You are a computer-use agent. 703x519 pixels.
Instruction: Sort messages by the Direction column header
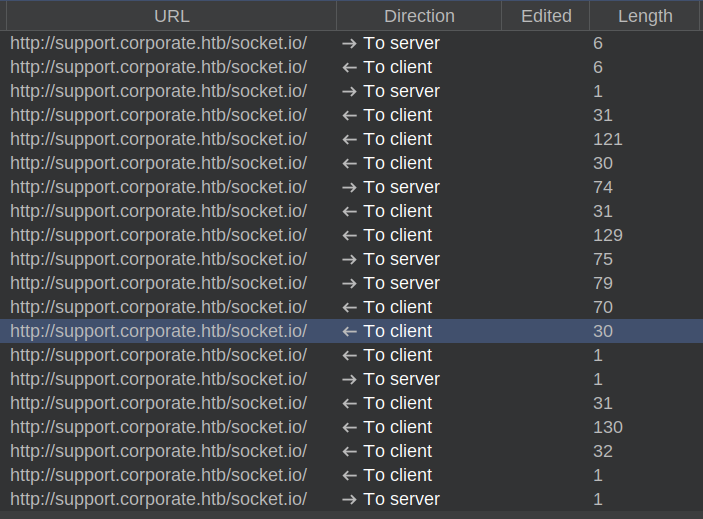point(419,16)
